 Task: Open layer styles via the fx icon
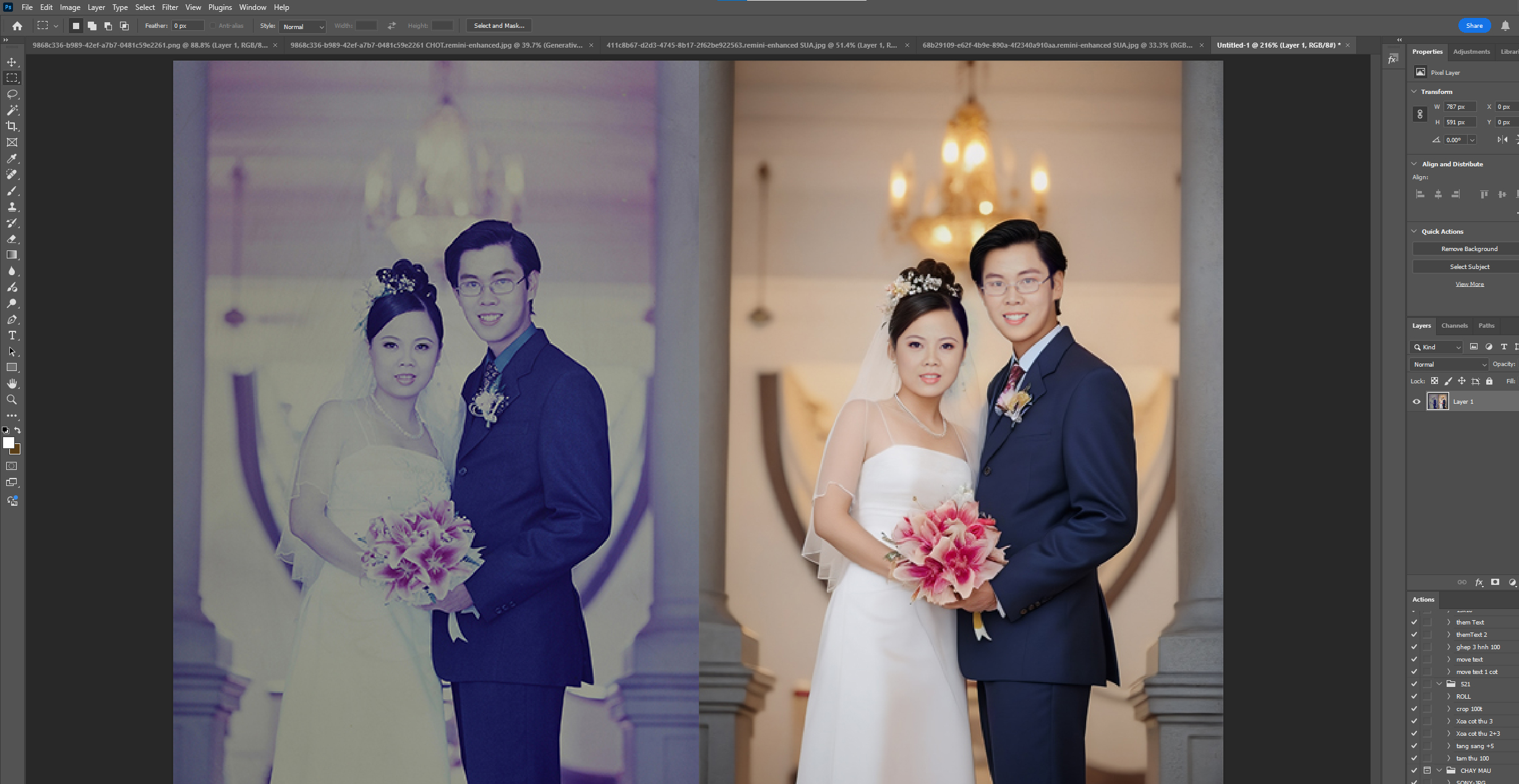(x=1479, y=582)
